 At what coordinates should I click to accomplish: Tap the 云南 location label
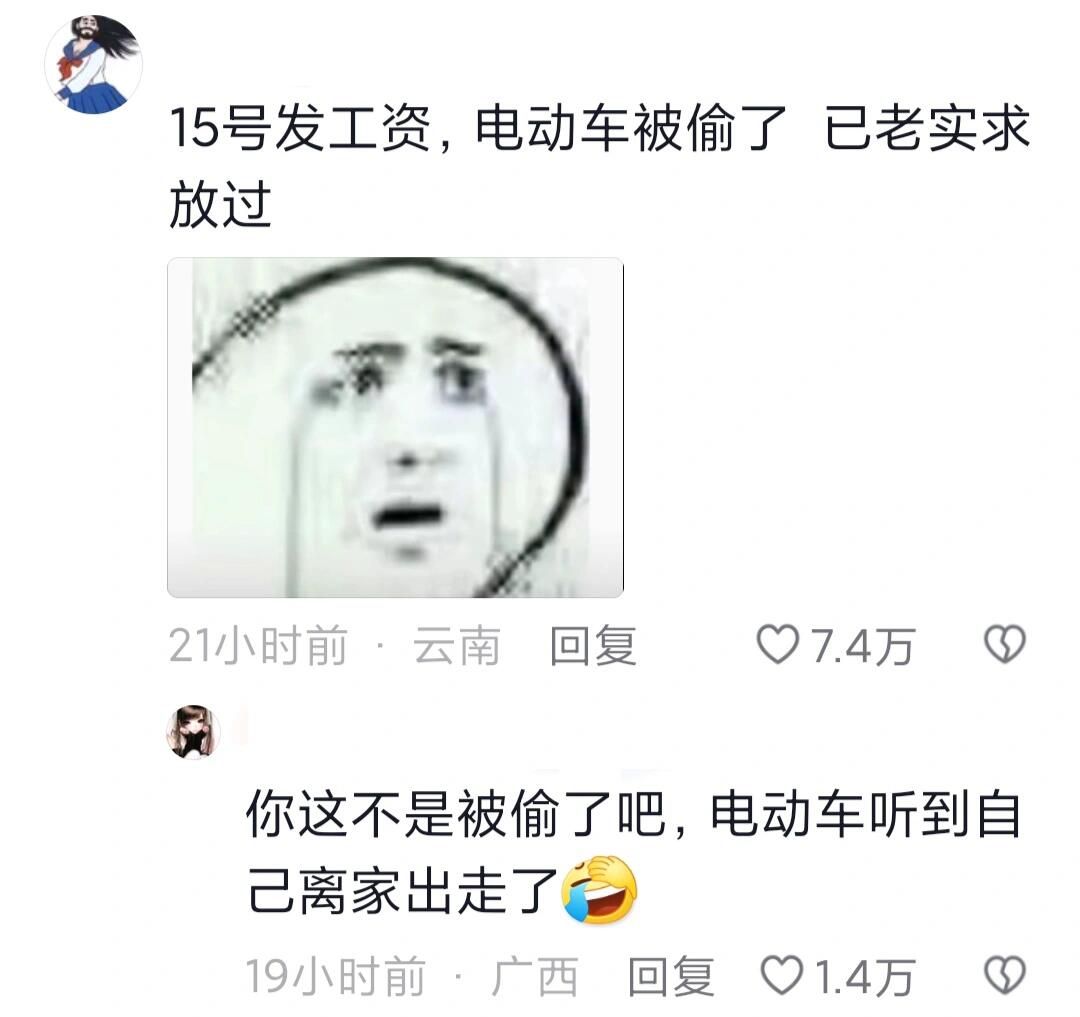pos(456,646)
